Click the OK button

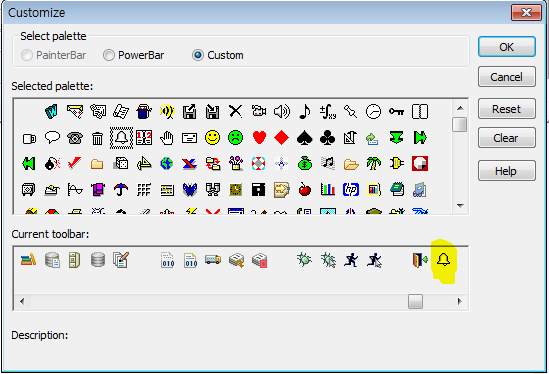pos(507,47)
